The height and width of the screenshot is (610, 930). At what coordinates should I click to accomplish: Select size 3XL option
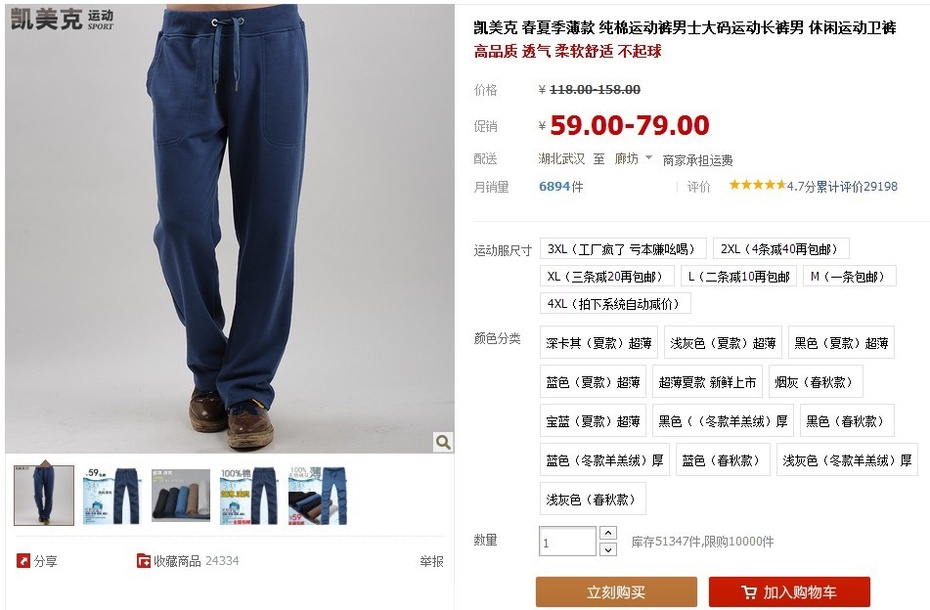(623, 249)
